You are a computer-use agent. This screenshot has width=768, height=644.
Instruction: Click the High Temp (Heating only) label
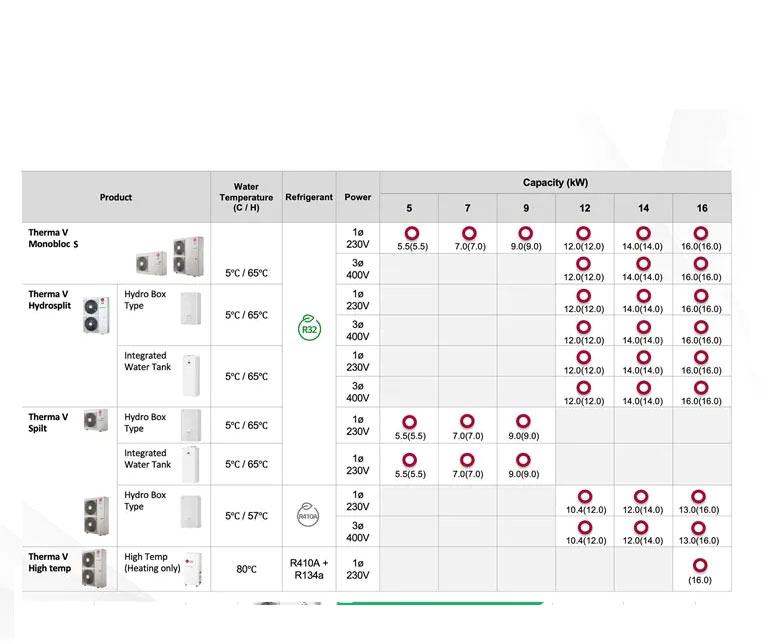tap(147, 562)
